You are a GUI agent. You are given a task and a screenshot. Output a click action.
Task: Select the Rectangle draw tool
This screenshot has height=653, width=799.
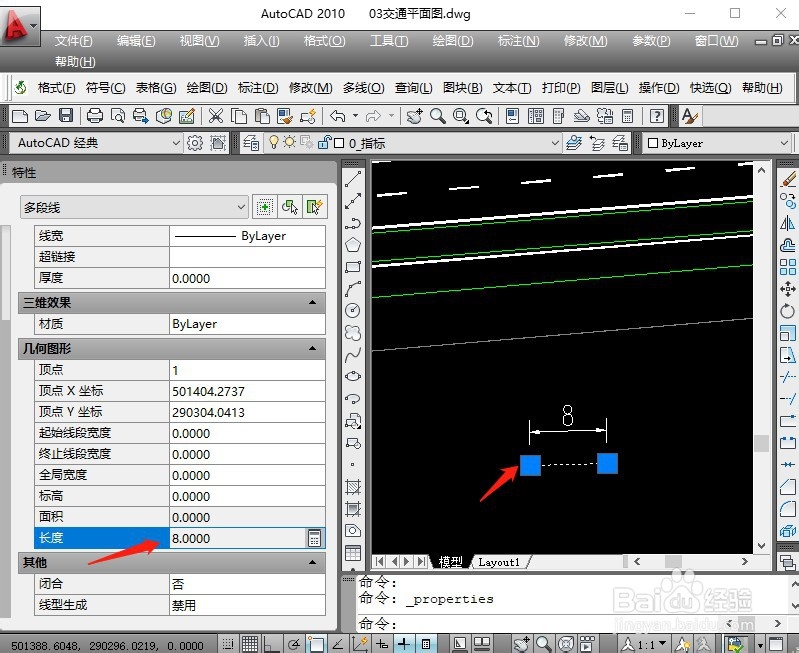353,267
